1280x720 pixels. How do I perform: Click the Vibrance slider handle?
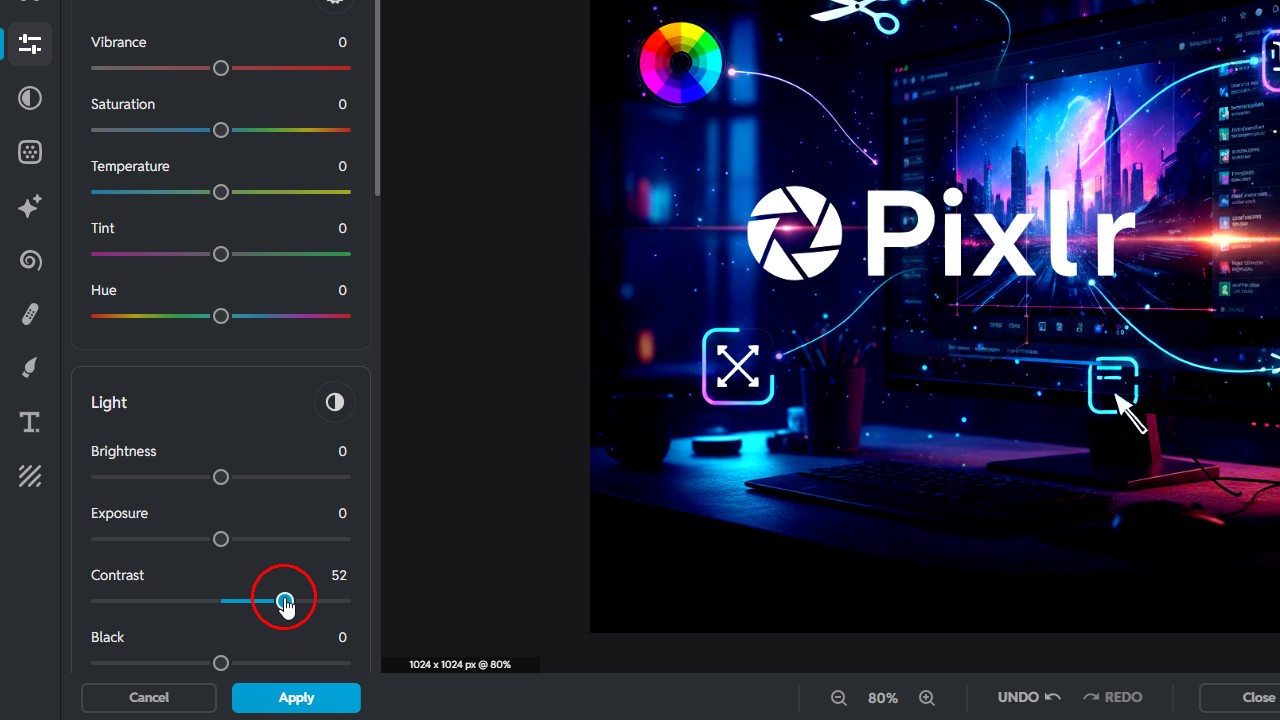[x=221, y=68]
